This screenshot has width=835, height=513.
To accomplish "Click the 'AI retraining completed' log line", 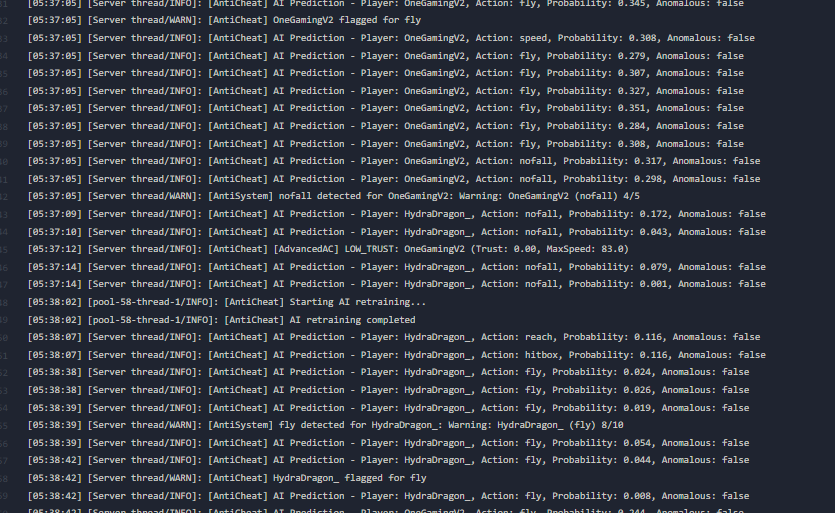I will pyautogui.click(x=222, y=320).
